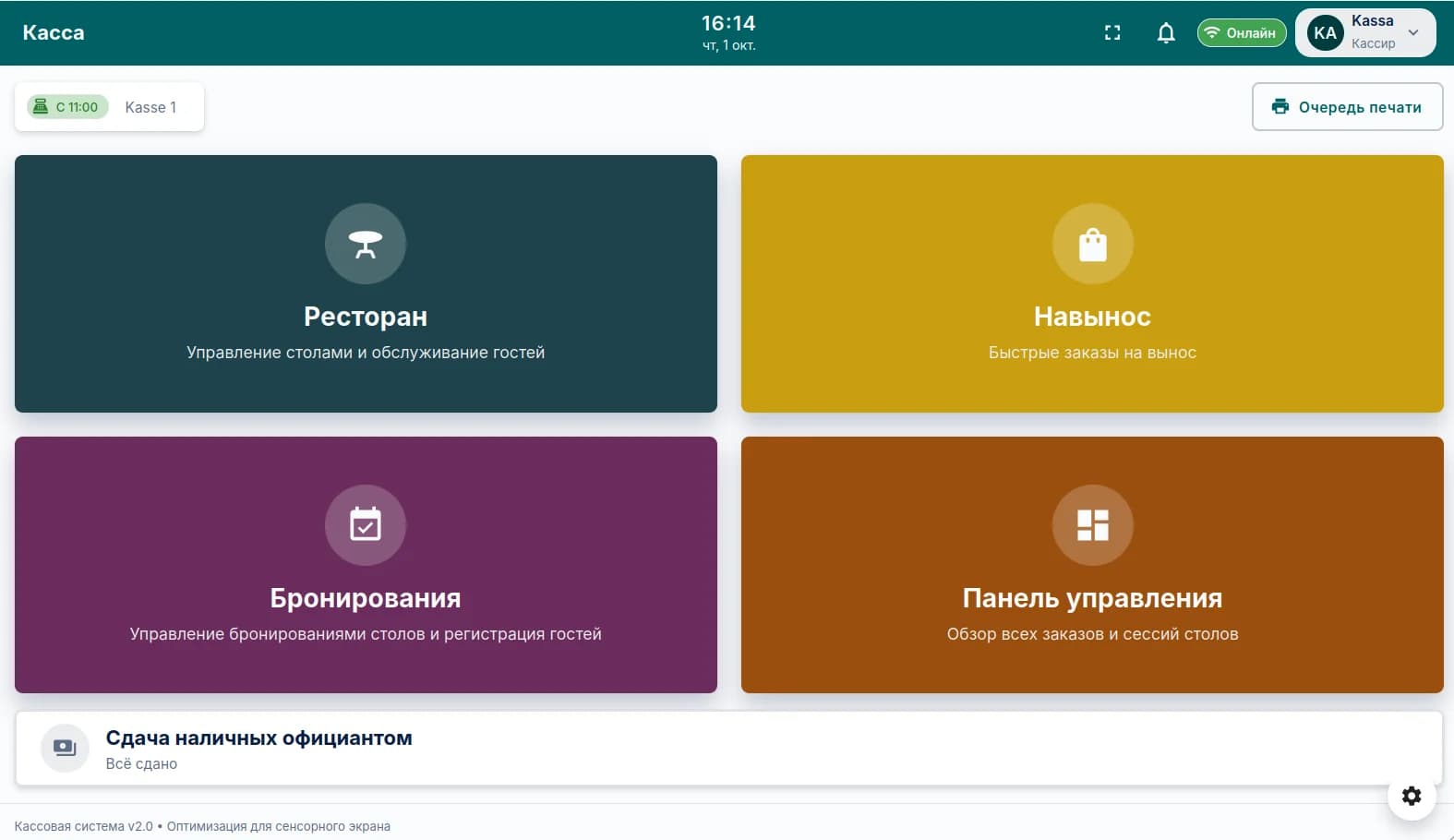Click Управление столами и обслуживание гостей text
This screenshot has height=840, width=1454.
pos(366,353)
